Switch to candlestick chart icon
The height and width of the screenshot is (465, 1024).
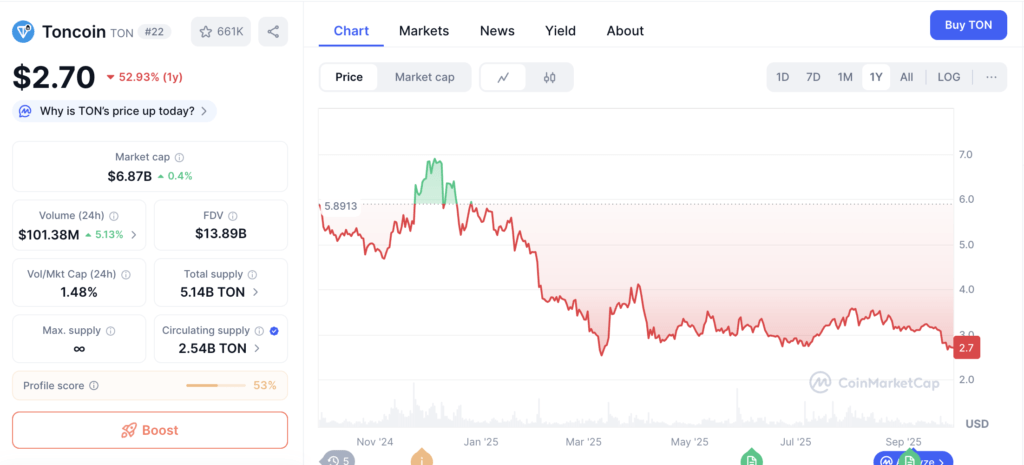[x=549, y=78]
